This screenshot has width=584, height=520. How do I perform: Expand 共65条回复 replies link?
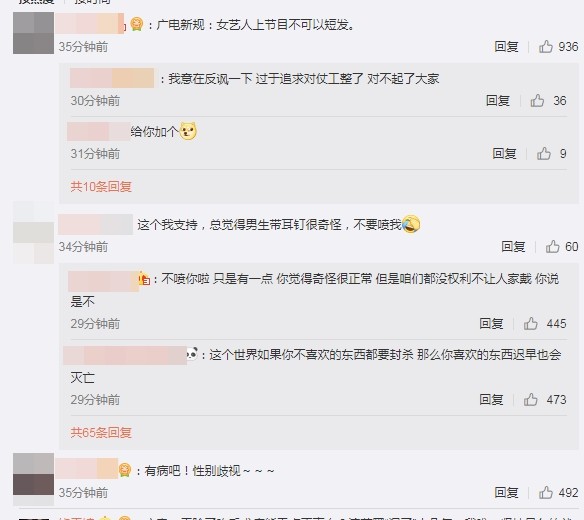coord(101,432)
